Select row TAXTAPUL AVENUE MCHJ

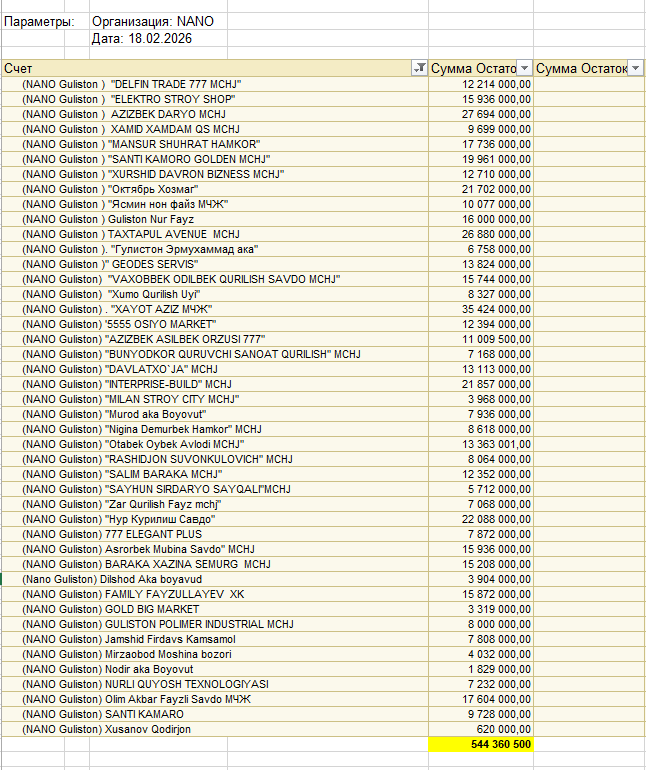[215, 234]
